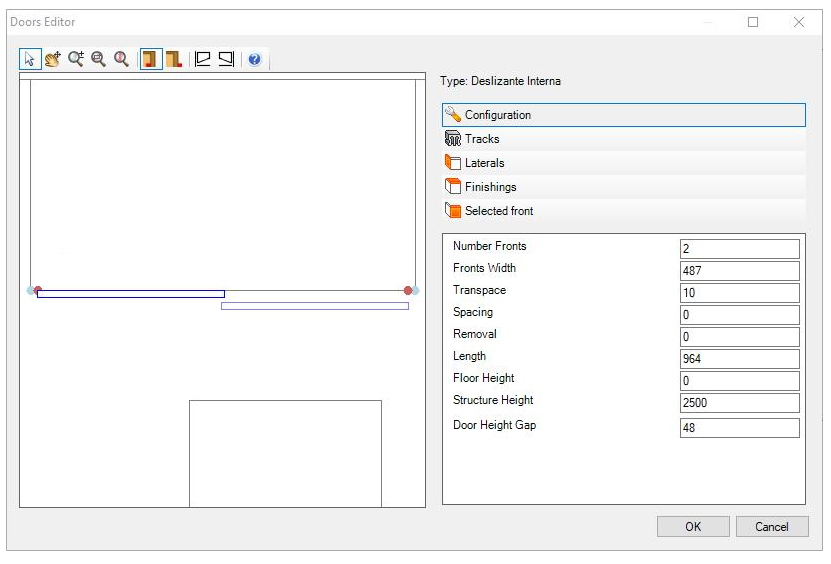Select the arrow pointer tool
Image resolution: width=831 pixels, height=564 pixels.
(29, 59)
